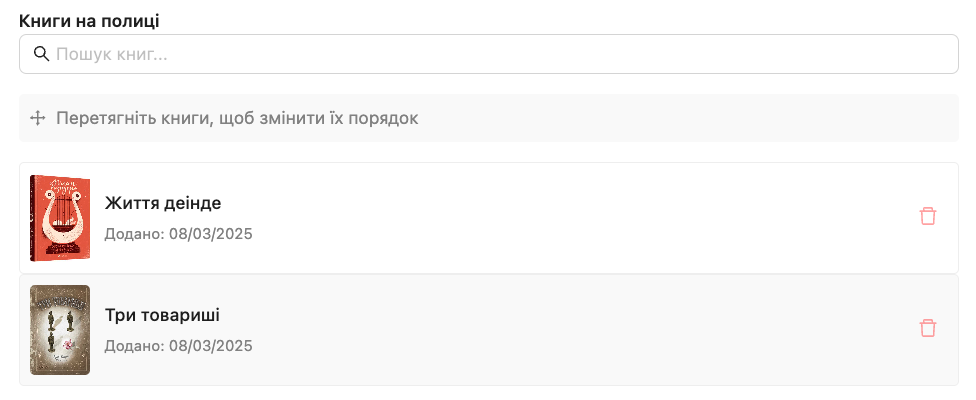Remove Три товариші using its trash icon
Viewport: 976px width, 400px height.
point(927,328)
